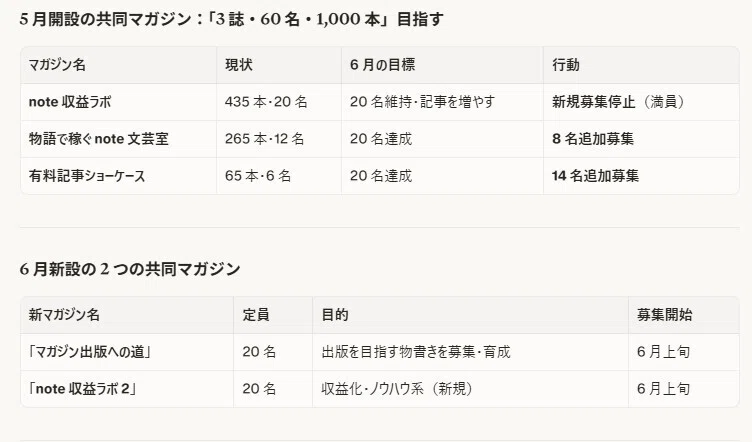Click the heading 5月開設の共同マガジン
This screenshot has height=442, width=752.
point(231,19)
